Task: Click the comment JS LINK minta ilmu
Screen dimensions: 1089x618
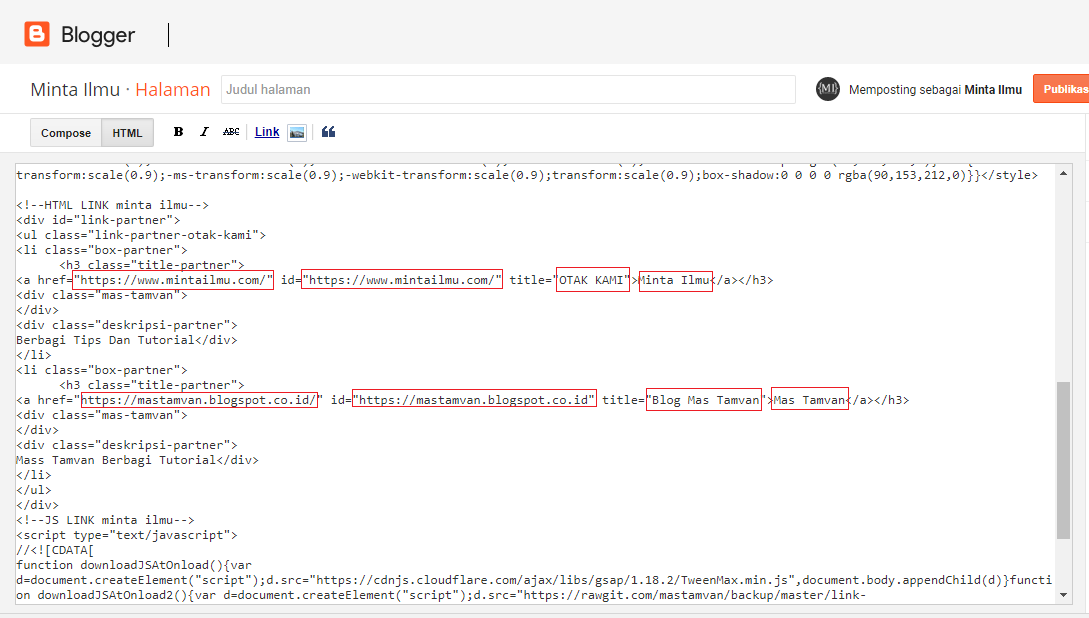Action: (106, 519)
